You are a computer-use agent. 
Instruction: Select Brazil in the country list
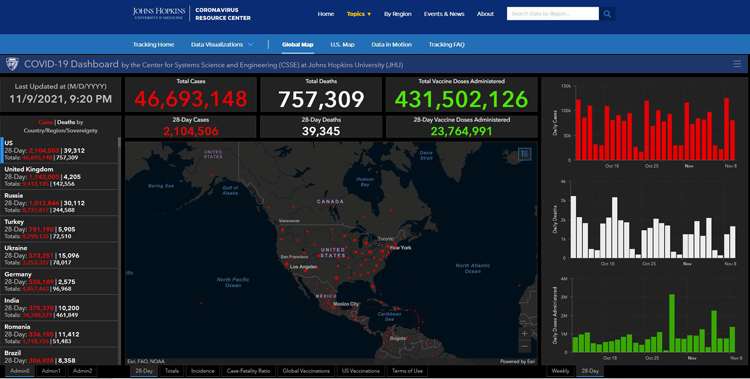(x=59, y=357)
